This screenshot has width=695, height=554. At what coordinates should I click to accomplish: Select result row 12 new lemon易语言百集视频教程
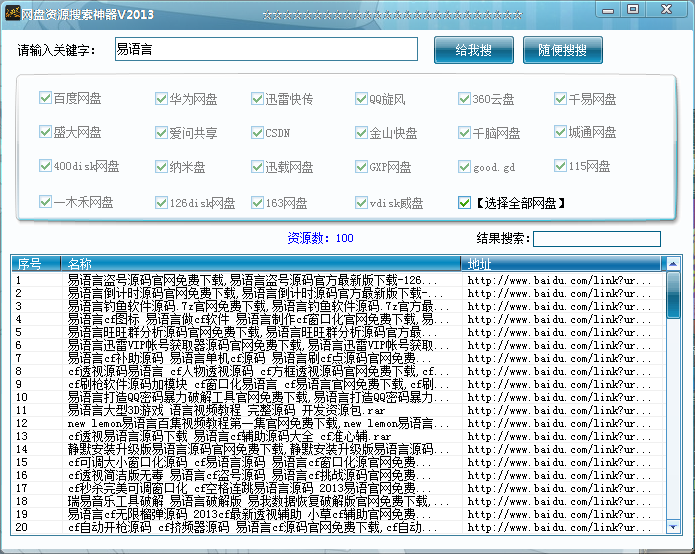coord(338,423)
